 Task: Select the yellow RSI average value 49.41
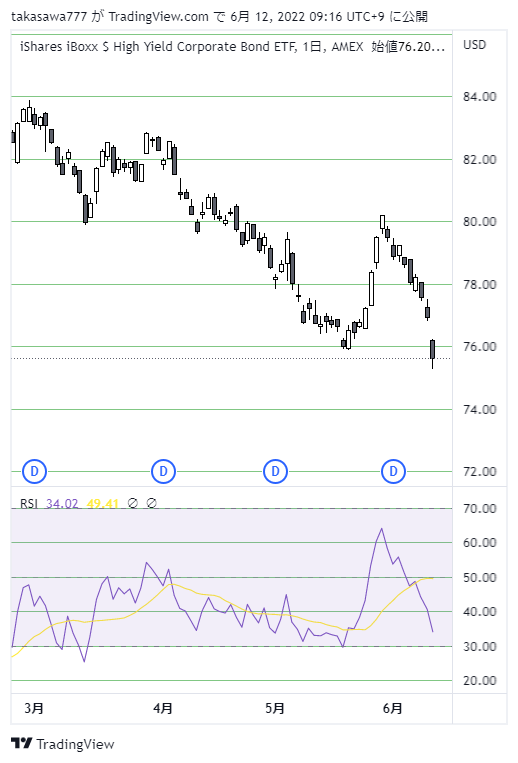click(103, 503)
